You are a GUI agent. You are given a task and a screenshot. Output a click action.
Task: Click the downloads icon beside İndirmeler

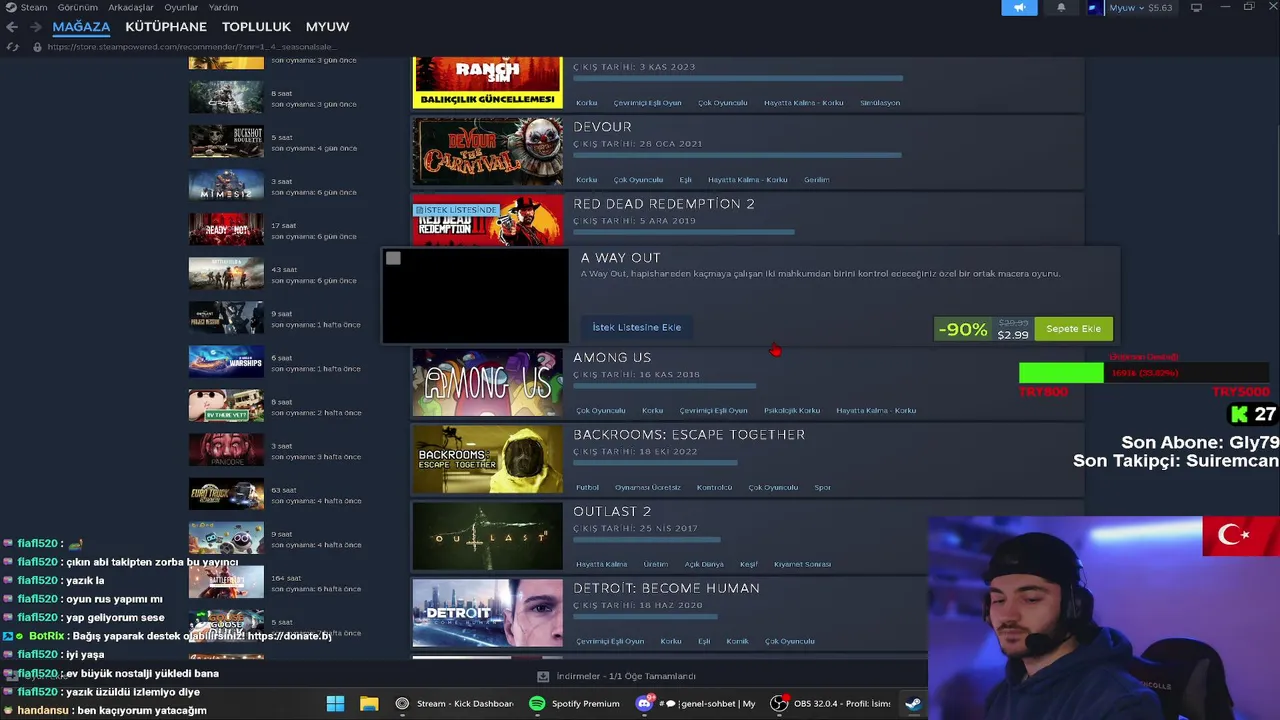click(x=543, y=677)
